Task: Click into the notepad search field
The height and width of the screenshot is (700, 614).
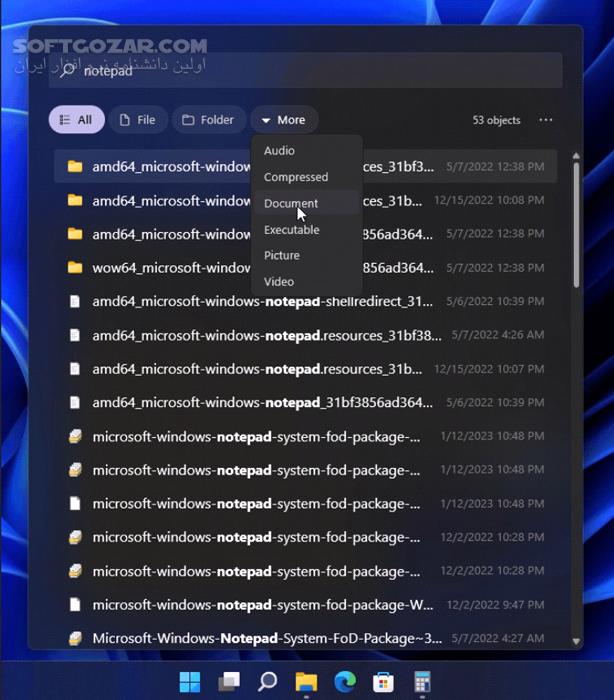Action: pyautogui.click(x=305, y=71)
